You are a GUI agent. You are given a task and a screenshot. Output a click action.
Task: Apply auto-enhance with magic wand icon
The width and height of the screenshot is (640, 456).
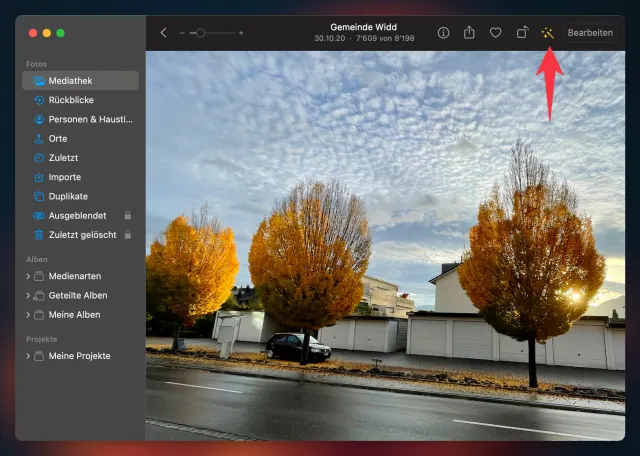(547, 33)
